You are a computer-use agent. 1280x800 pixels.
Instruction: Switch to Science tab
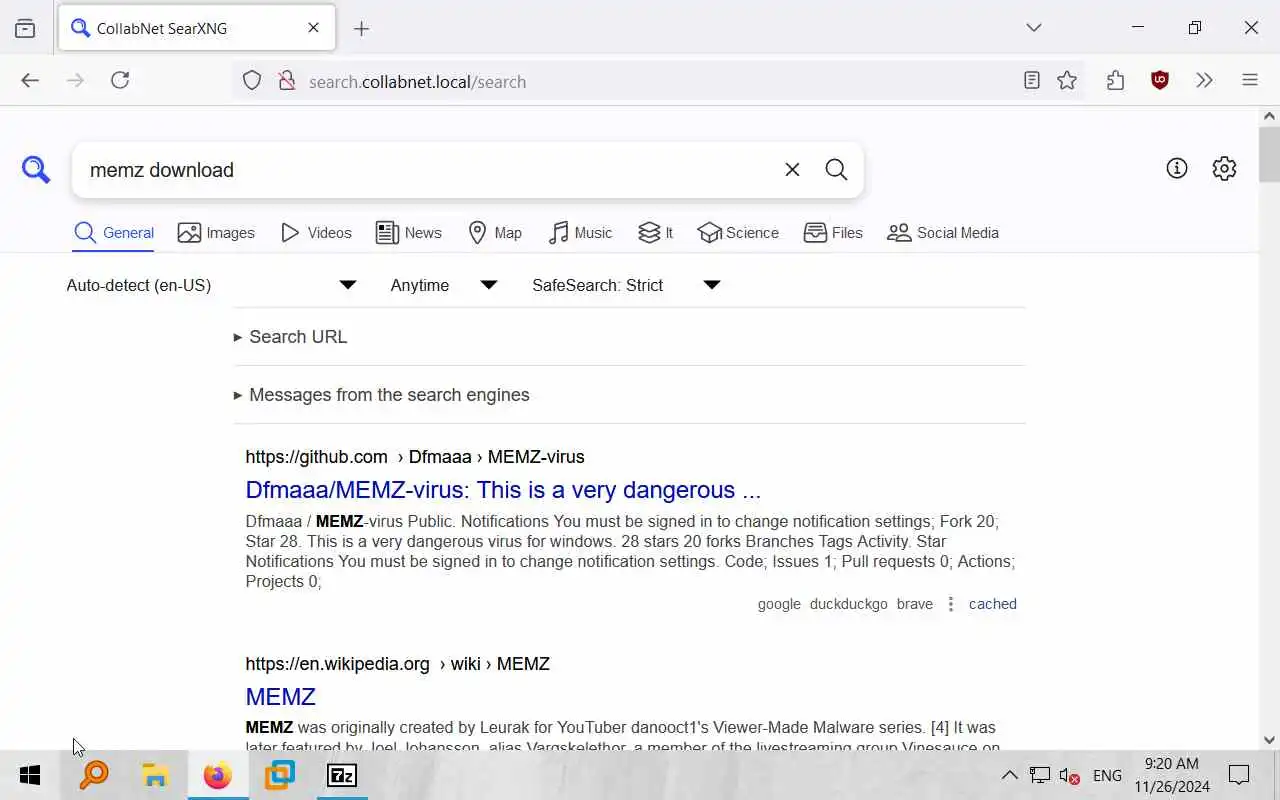pos(738,233)
